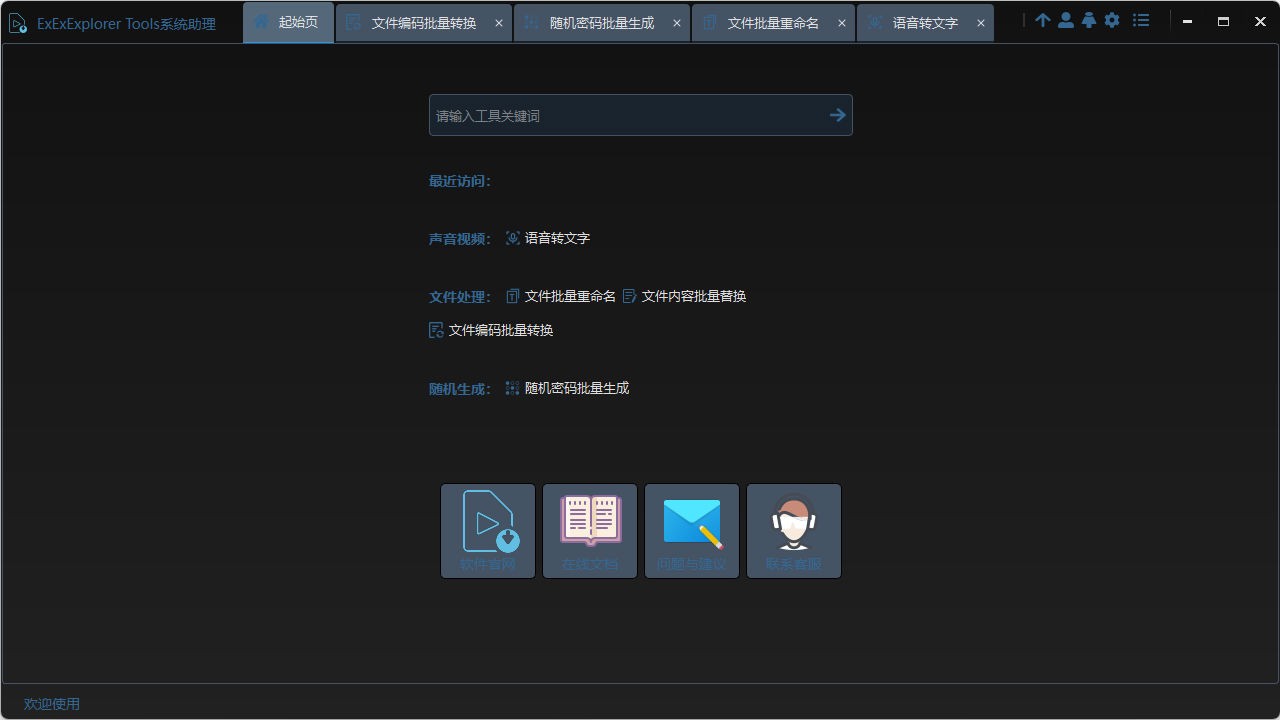Select the 随机密码批量生成 tab

point(594,21)
